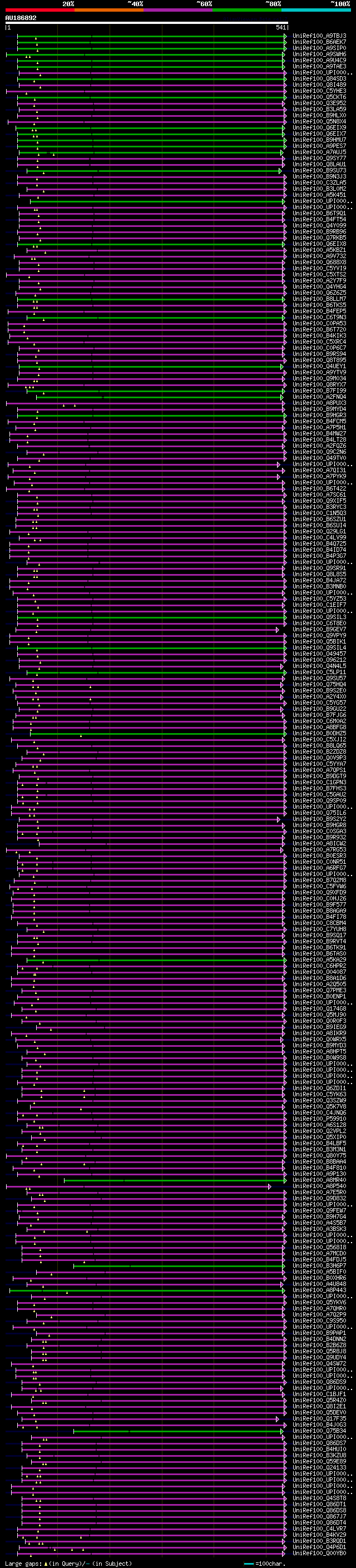Select hit label UniRef100_Q4P6D1

319,1547
